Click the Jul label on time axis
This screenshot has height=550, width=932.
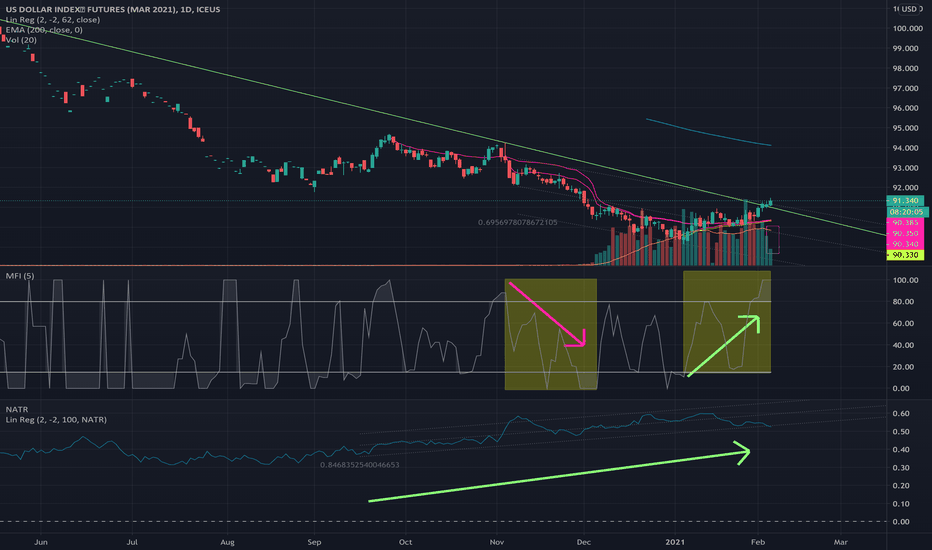132,542
